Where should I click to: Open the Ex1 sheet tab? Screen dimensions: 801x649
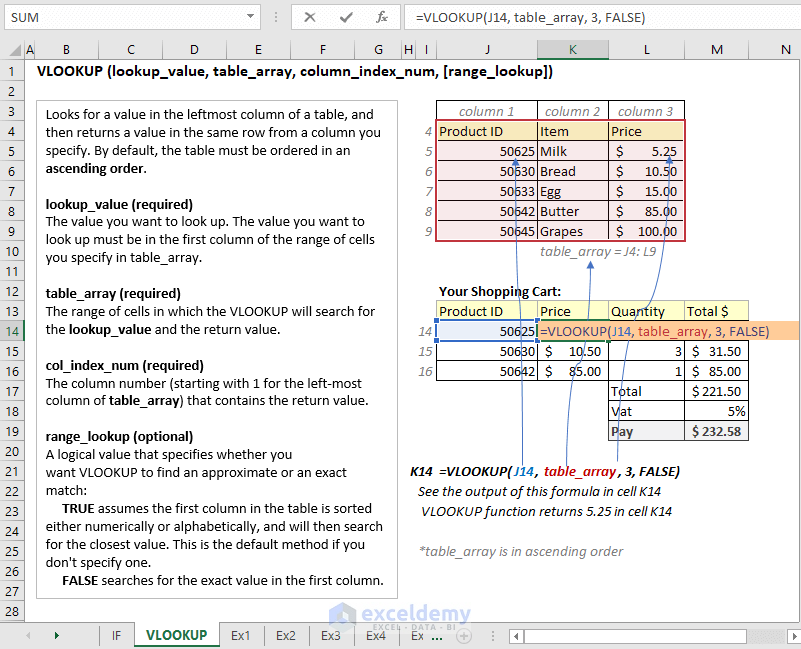241,635
